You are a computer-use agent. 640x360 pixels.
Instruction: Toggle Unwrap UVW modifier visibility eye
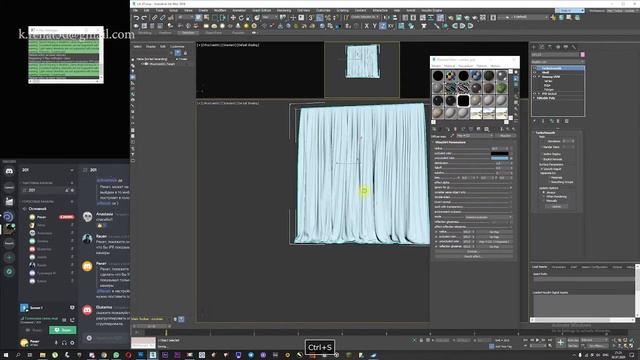click(535, 77)
